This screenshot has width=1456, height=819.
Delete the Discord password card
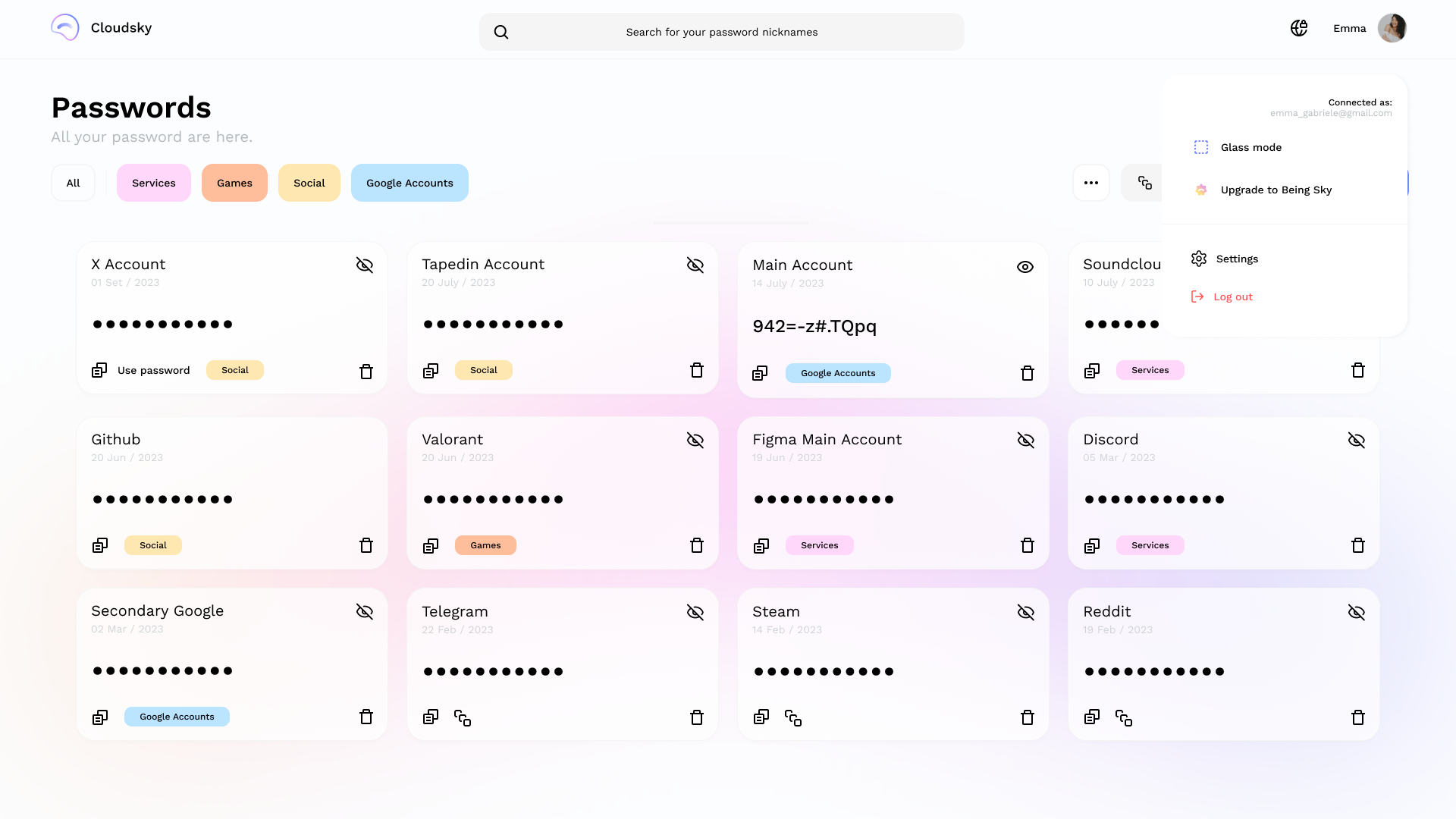pyautogui.click(x=1358, y=545)
